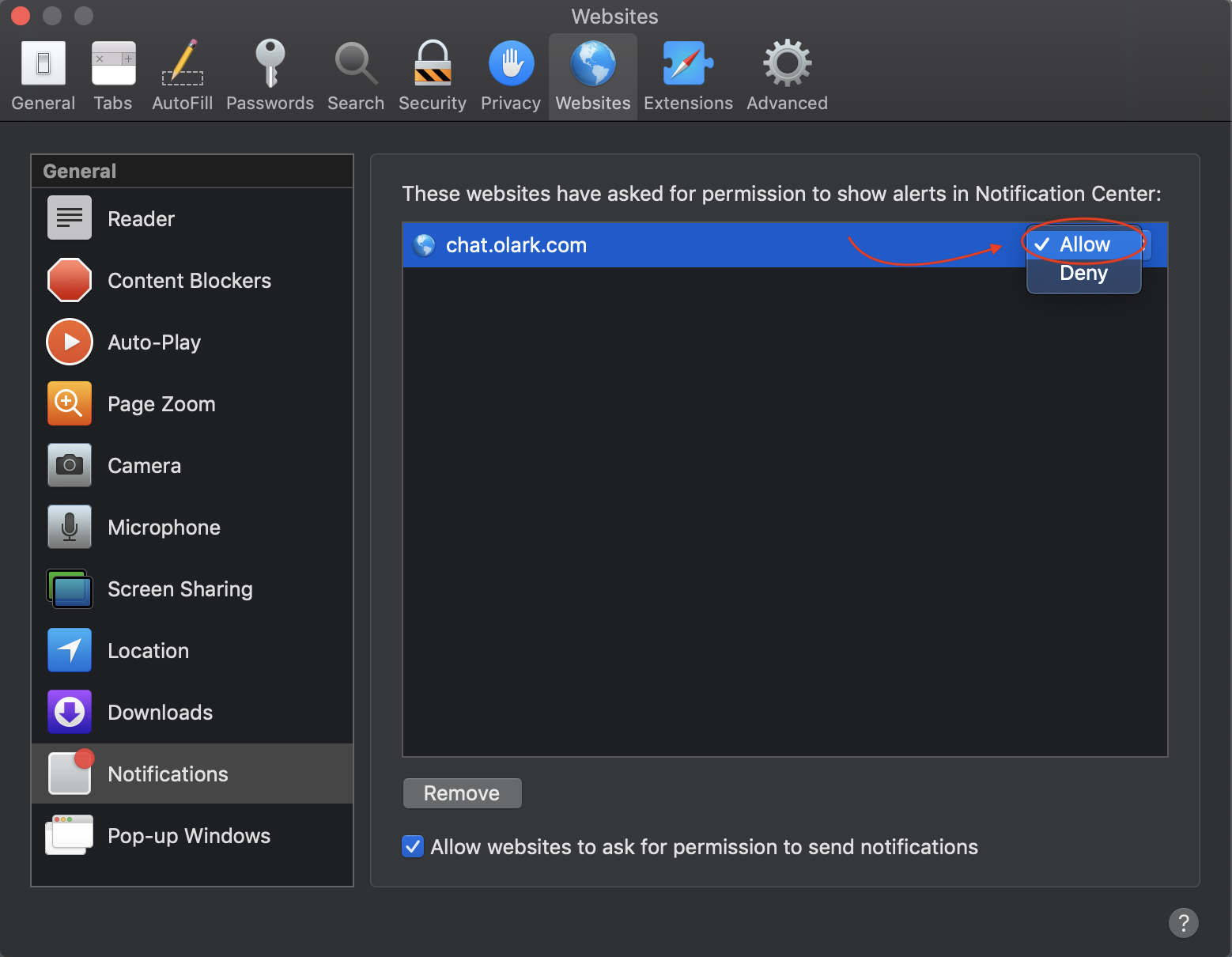This screenshot has height=957, width=1232.
Task: Select Allow in the permission dropdown
Action: (1083, 244)
